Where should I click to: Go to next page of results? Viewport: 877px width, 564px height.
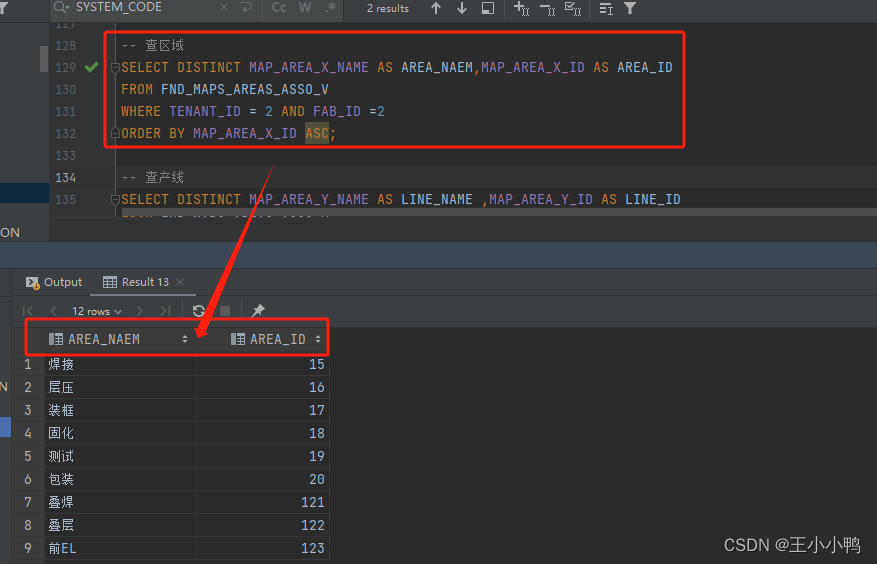(x=140, y=311)
